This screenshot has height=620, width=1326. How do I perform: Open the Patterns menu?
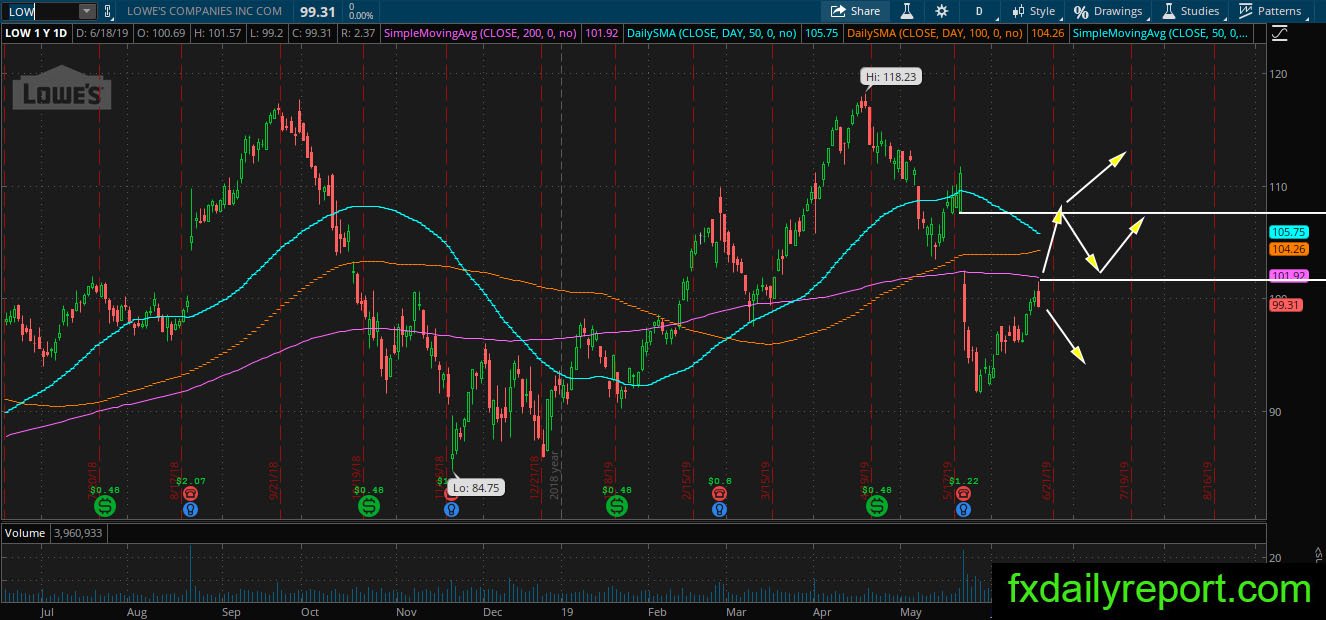coord(1270,11)
